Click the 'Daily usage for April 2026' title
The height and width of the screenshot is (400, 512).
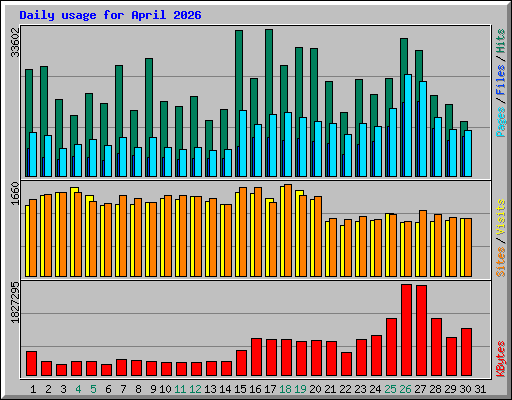(110, 15)
